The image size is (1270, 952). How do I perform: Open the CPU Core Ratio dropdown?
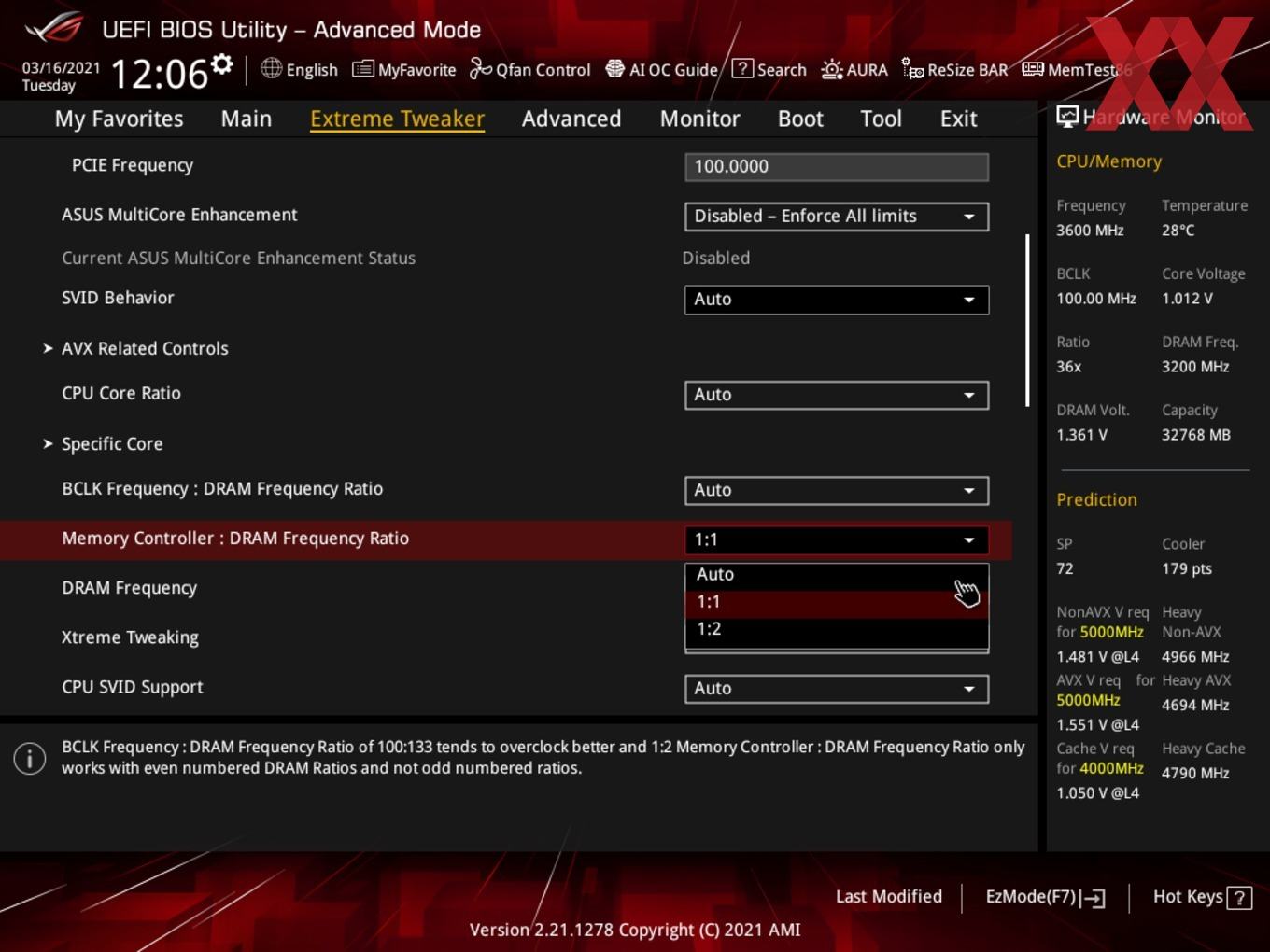pyautogui.click(x=837, y=395)
